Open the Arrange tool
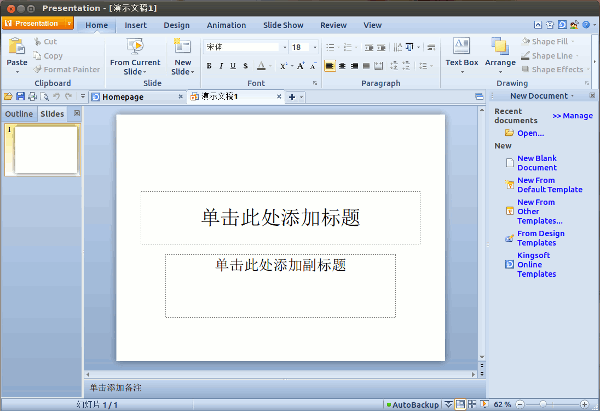This screenshot has height=411, width=600. coord(500,56)
